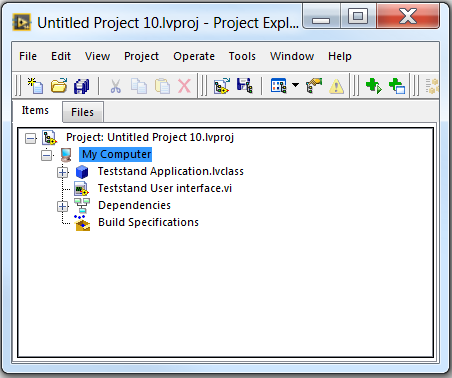Open the Project menu
The height and width of the screenshot is (378, 452).
click(x=141, y=56)
